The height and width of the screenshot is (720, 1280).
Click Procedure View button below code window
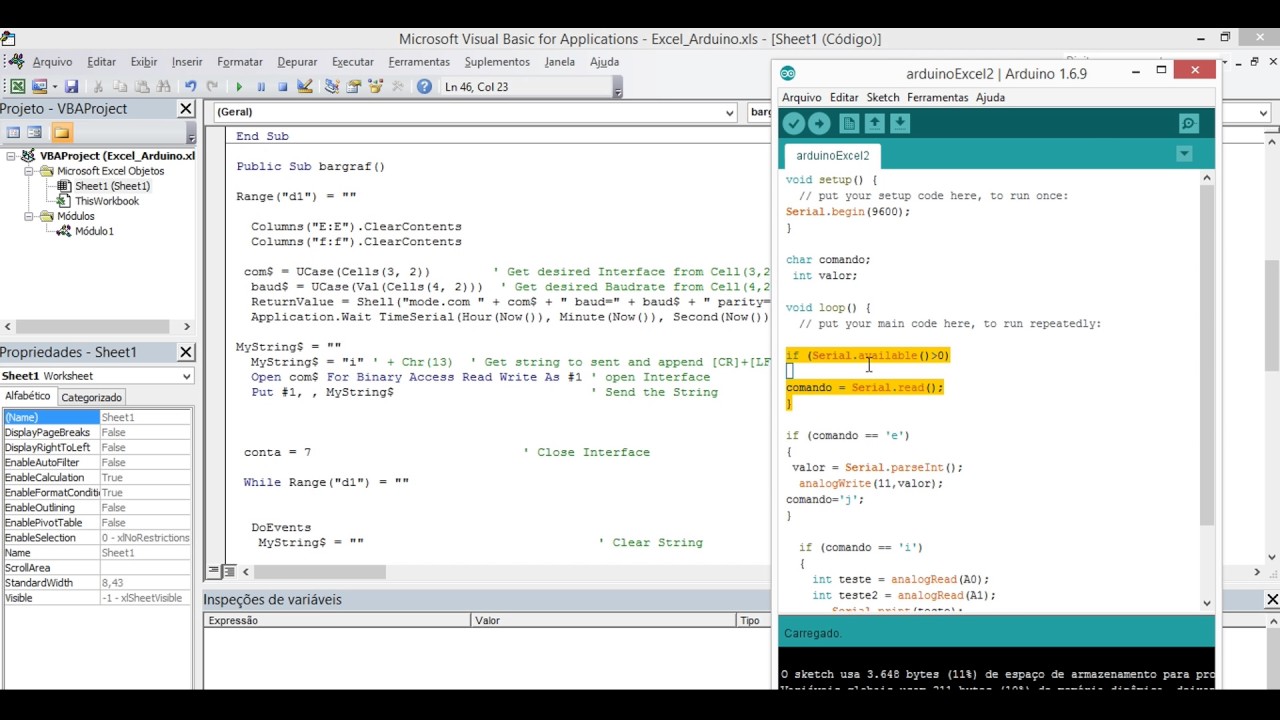click(x=212, y=572)
